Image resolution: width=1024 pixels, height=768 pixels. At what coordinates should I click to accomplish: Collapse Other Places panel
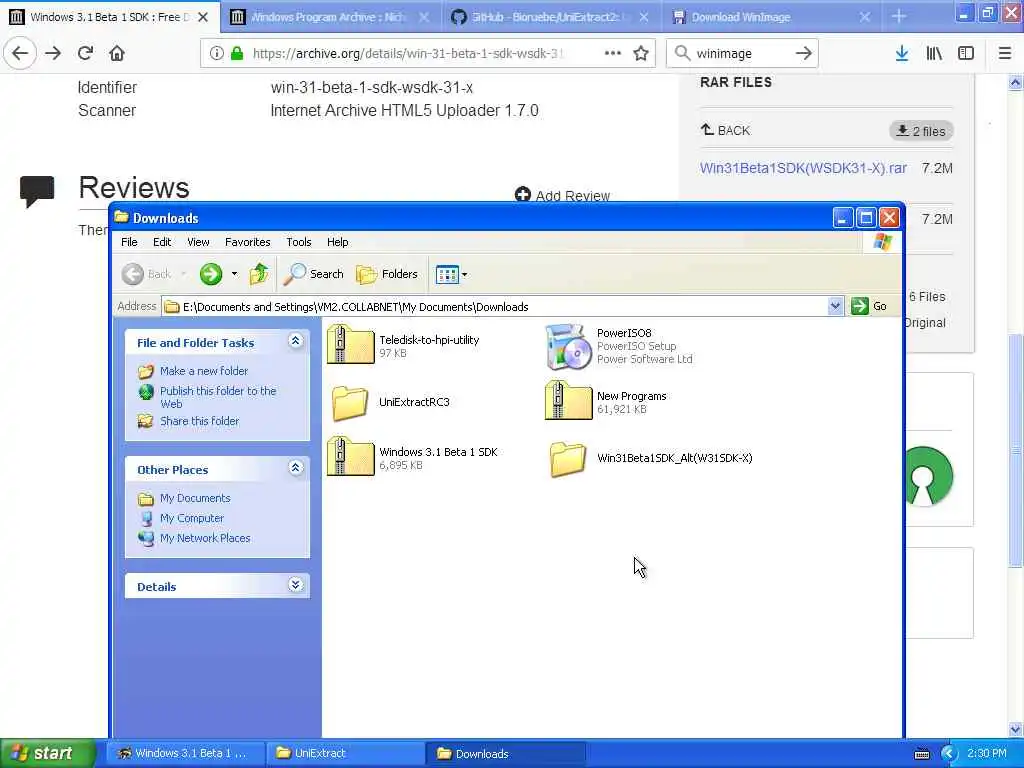coord(295,468)
